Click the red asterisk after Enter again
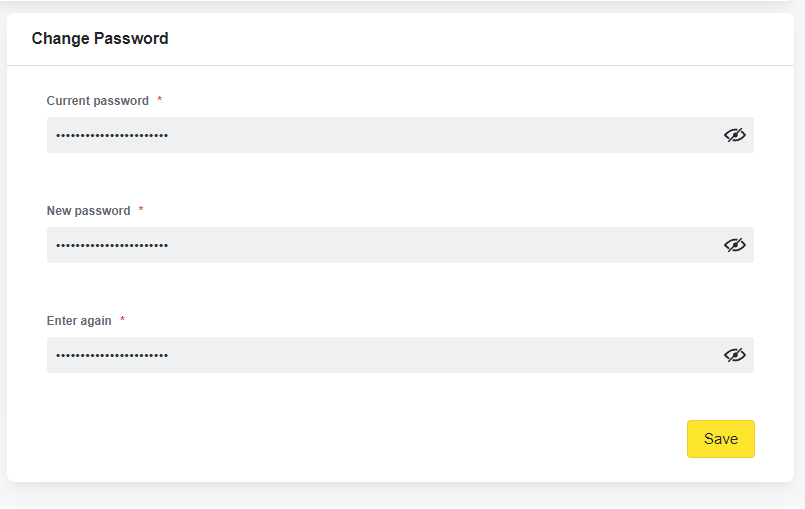 (x=122, y=318)
